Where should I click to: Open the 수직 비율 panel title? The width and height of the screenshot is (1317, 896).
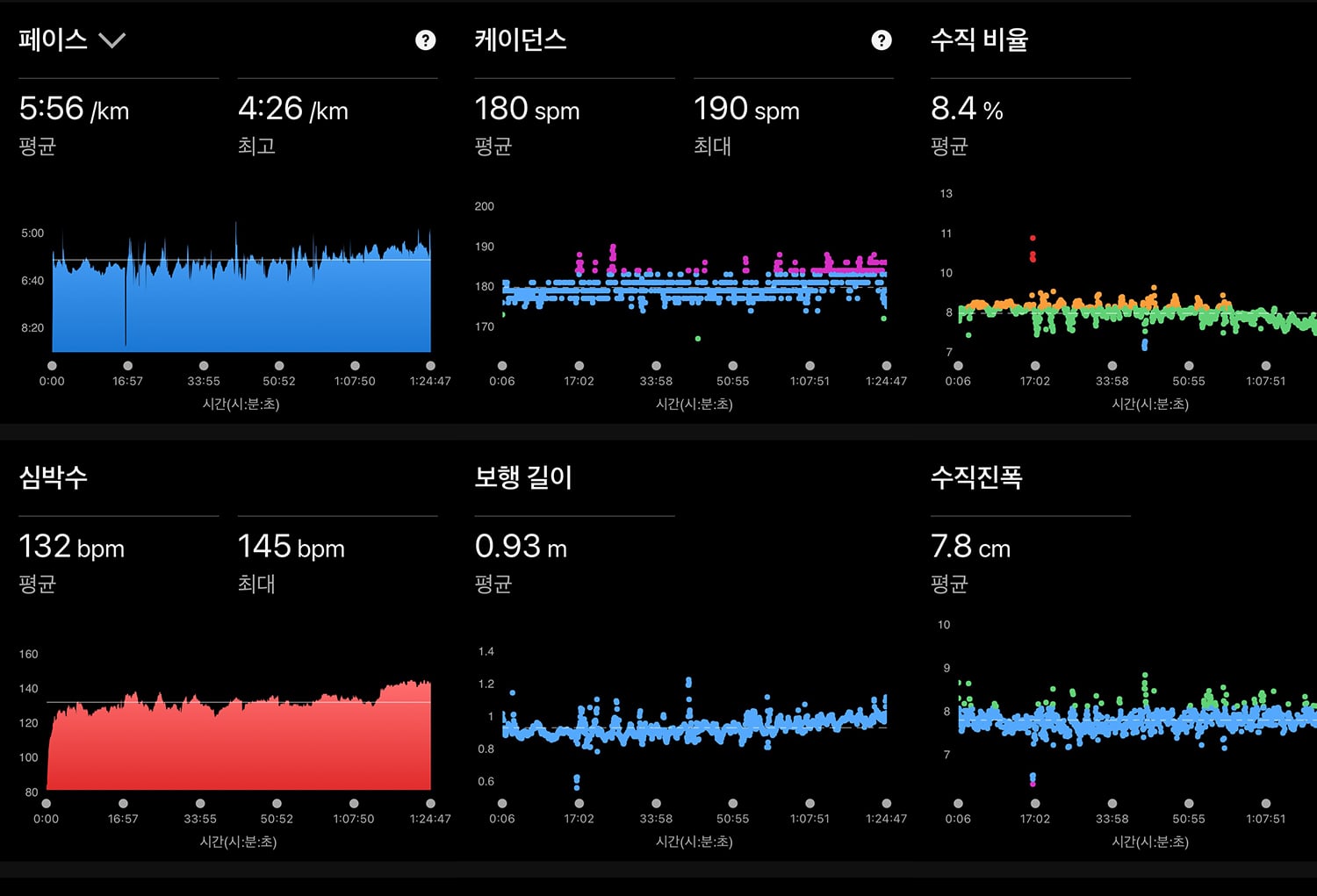pos(979,39)
